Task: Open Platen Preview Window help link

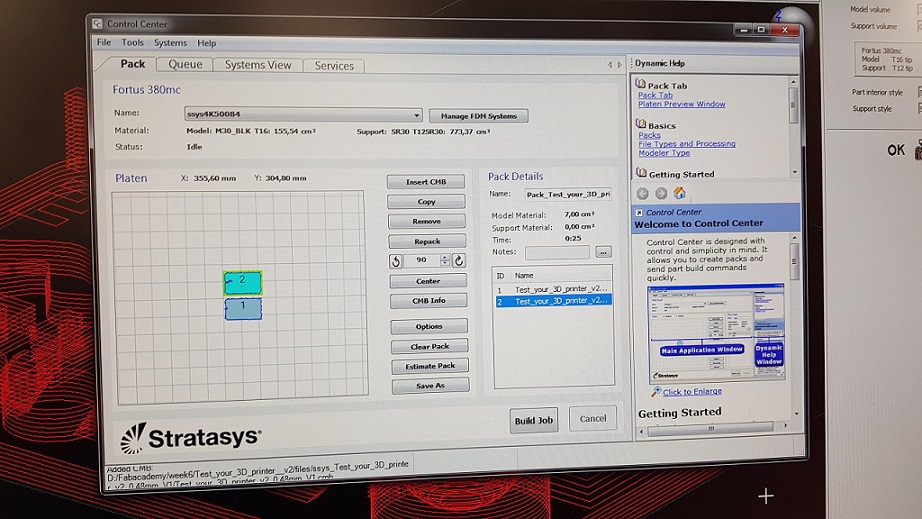Action: pyautogui.click(x=682, y=104)
